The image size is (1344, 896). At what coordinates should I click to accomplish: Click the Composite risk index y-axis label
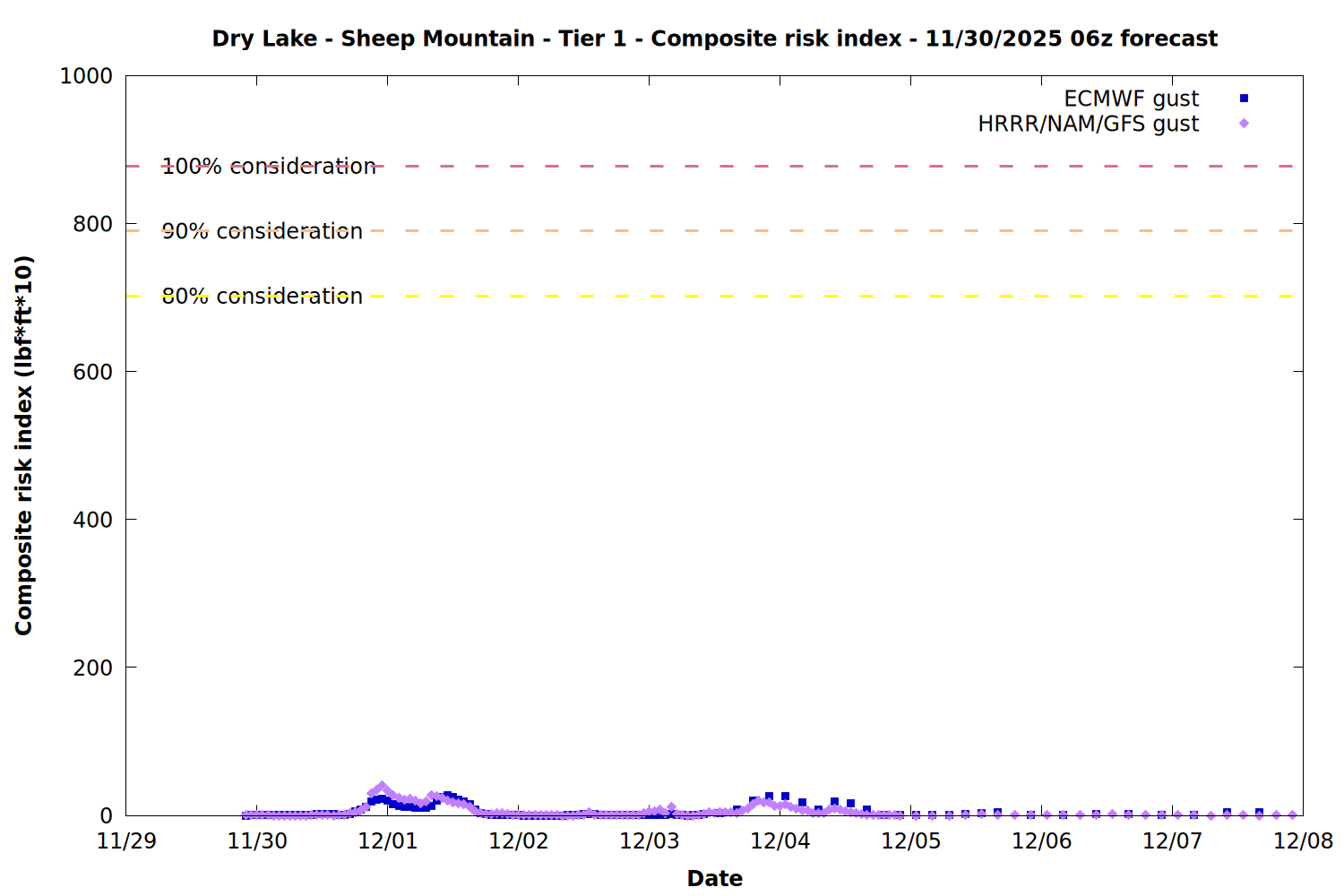[x=24, y=445]
